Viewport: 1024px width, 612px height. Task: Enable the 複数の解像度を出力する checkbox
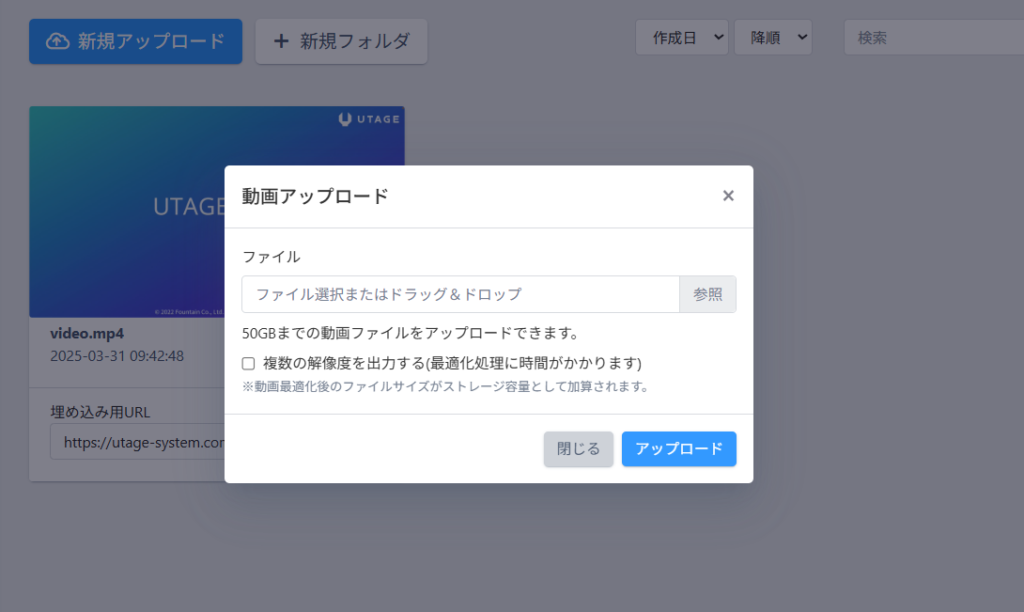point(249,363)
